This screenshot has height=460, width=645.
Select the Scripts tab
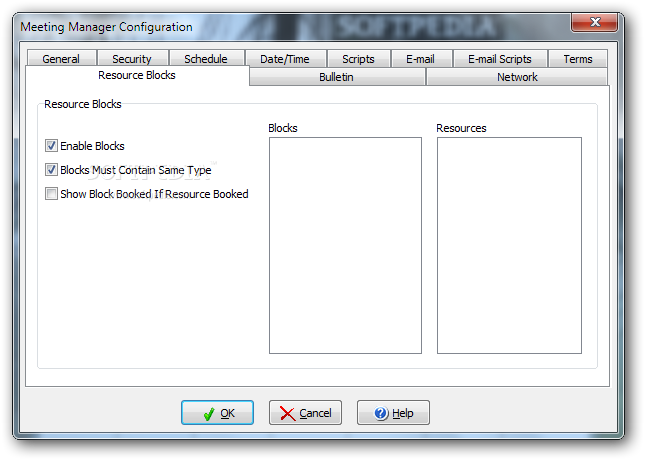point(358,58)
